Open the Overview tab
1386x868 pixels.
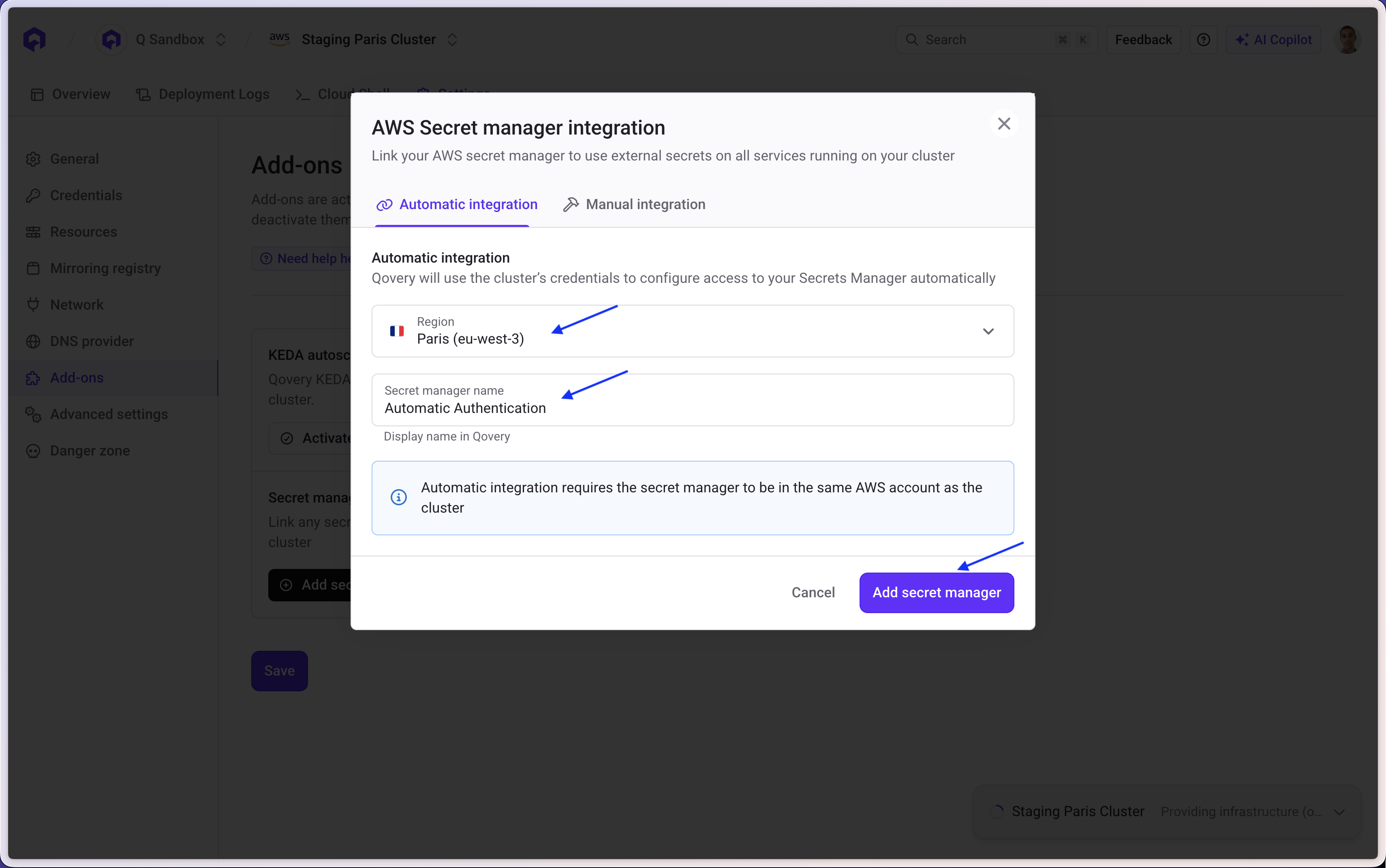tap(70, 94)
